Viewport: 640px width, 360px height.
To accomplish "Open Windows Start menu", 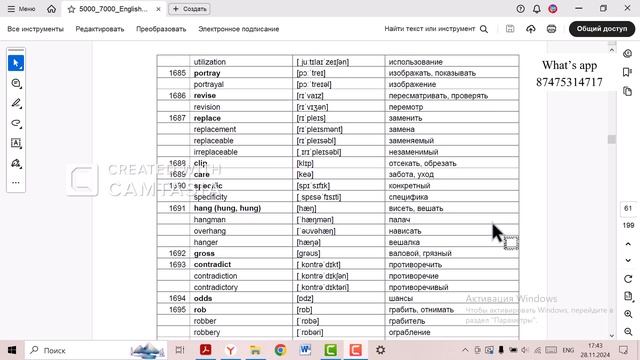I will (12, 350).
